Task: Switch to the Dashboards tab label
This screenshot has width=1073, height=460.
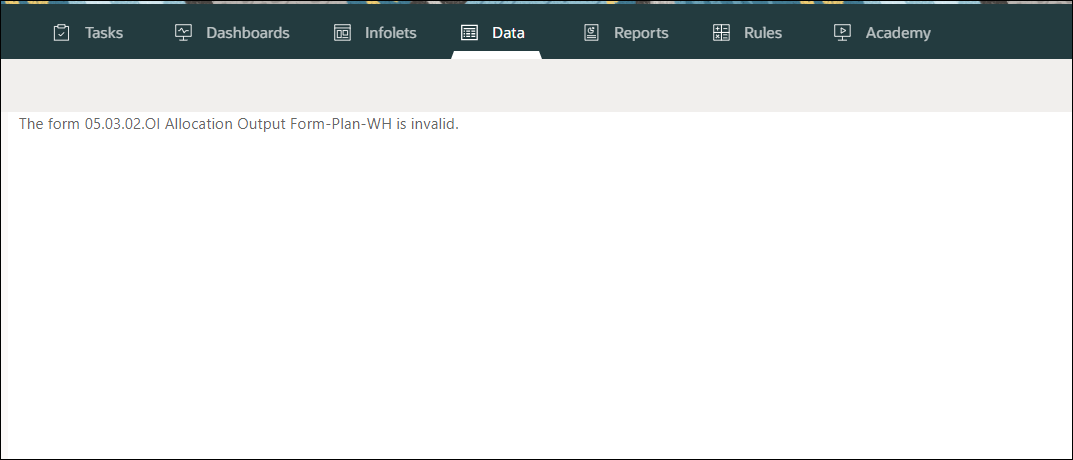Action: (x=248, y=33)
